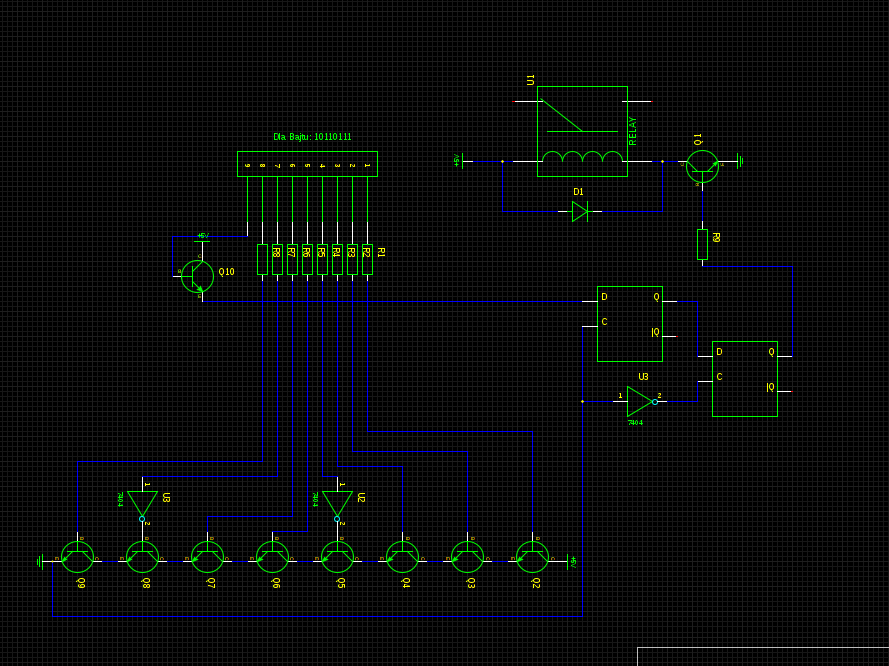Viewport: 889px width, 666px height.
Task: Select transistor Q7 in the bottom row
Action: click(x=207, y=557)
